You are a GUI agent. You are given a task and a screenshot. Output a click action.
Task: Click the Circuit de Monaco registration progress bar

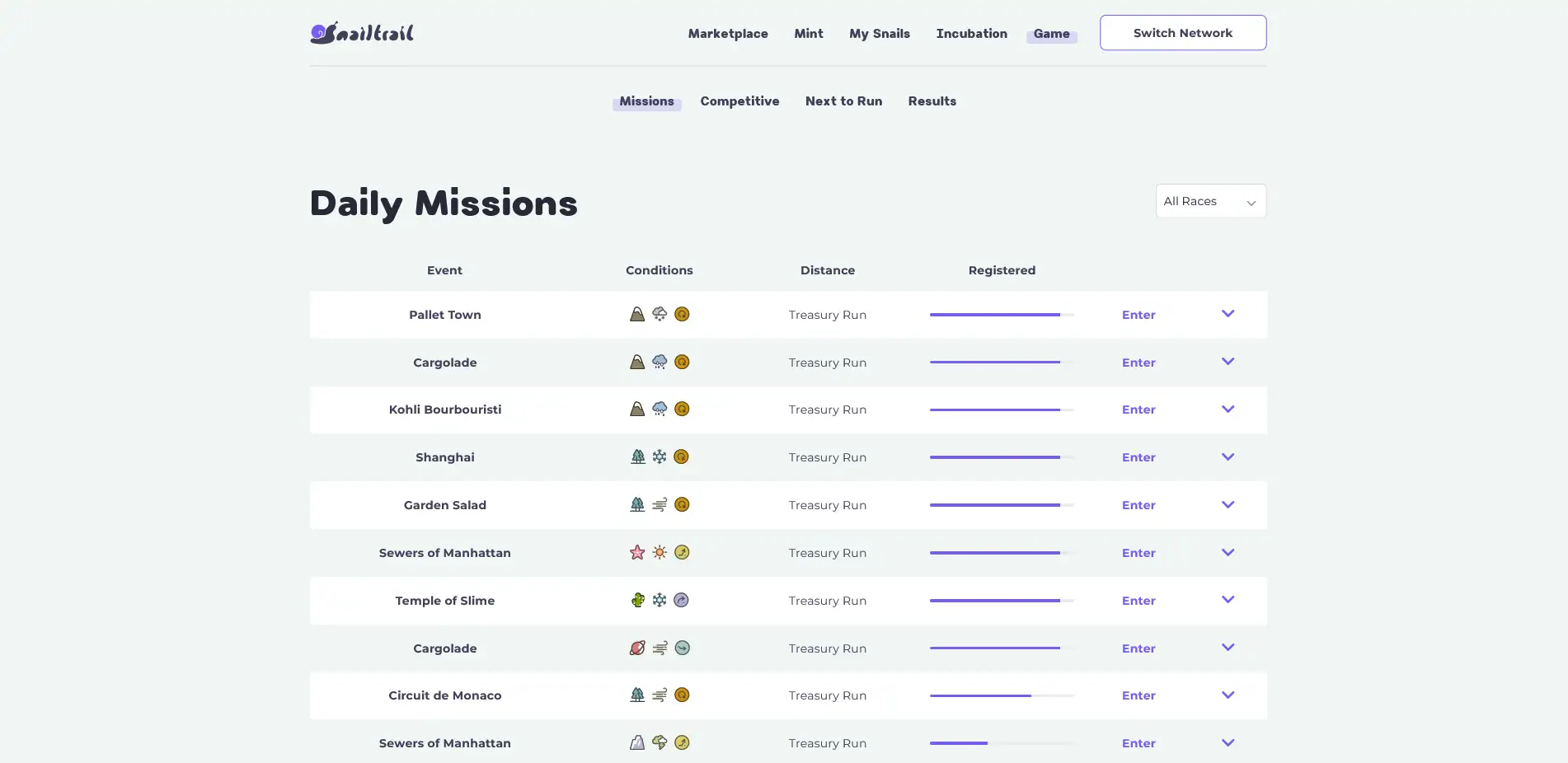tap(1001, 695)
